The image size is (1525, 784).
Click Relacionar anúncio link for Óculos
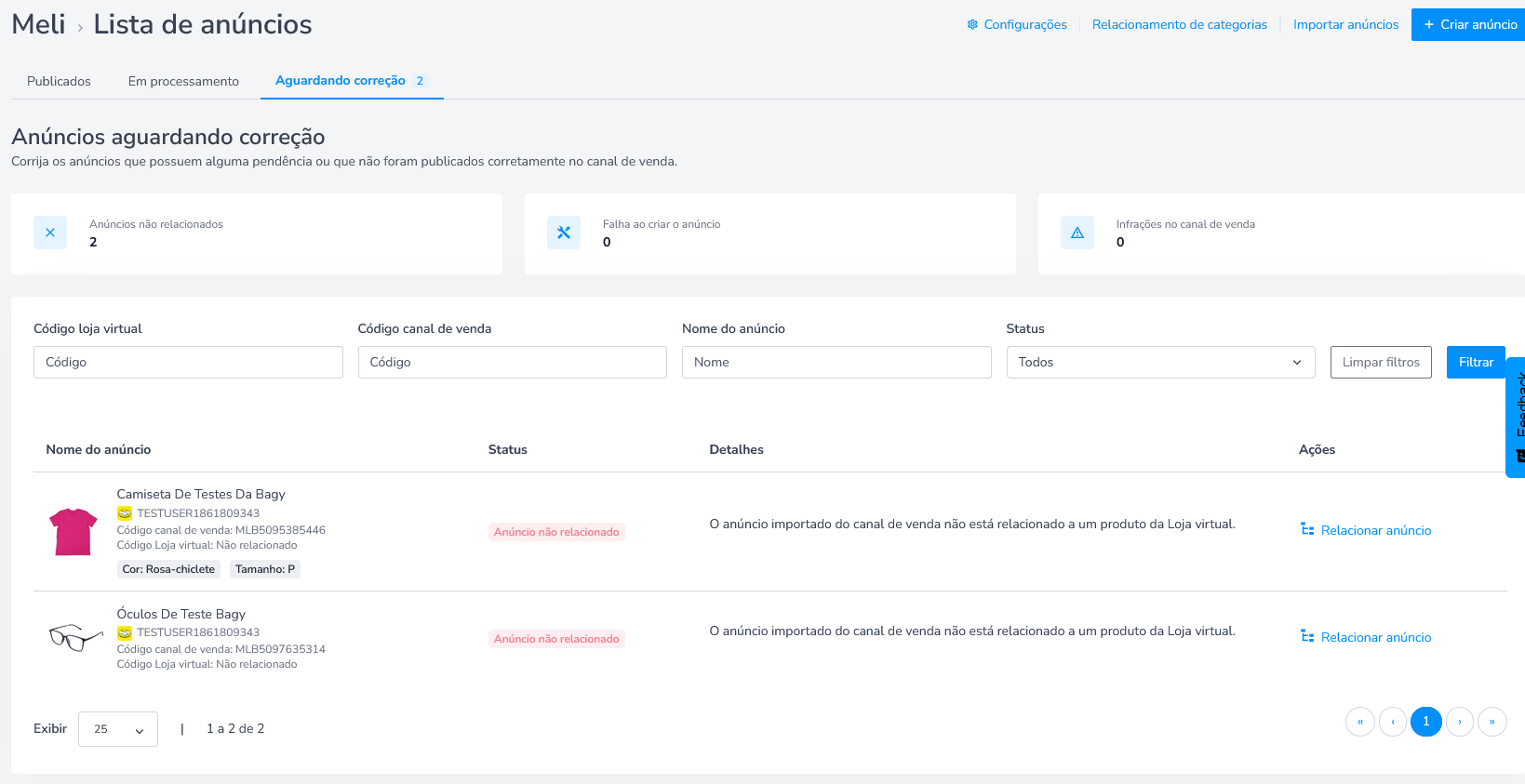point(1376,637)
